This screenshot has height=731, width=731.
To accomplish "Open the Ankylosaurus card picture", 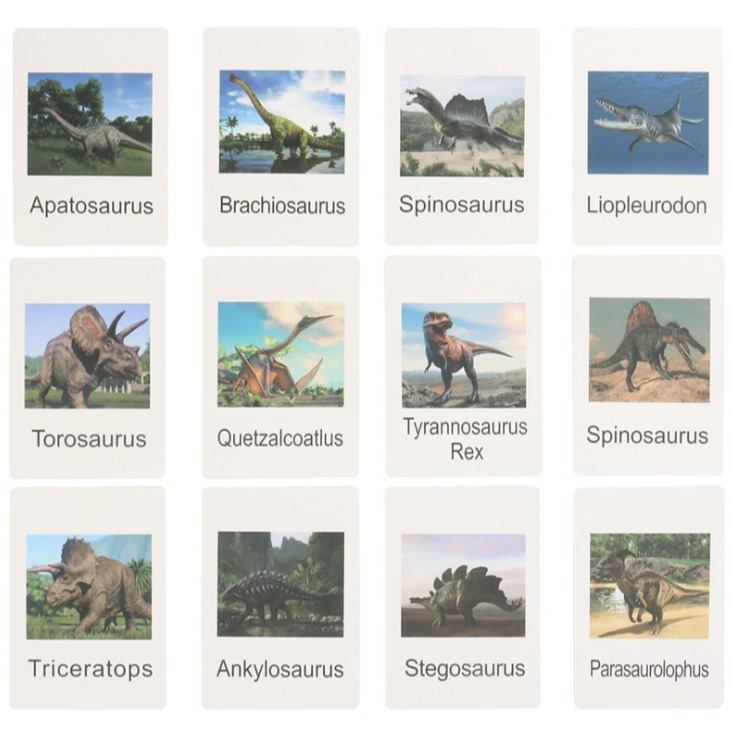I will click(x=281, y=585).
